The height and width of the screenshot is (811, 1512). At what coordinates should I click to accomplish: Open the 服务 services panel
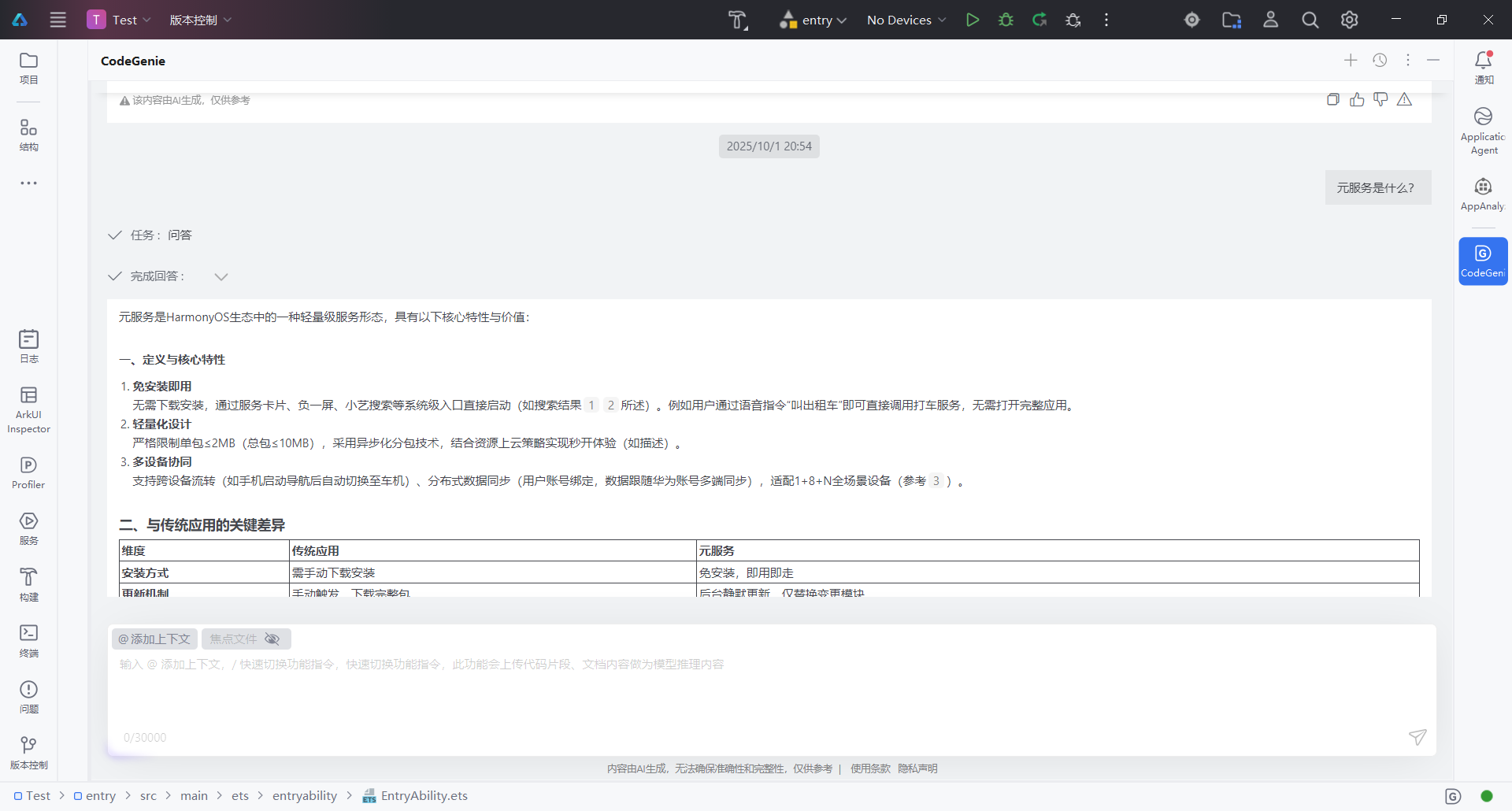(29, 529)
